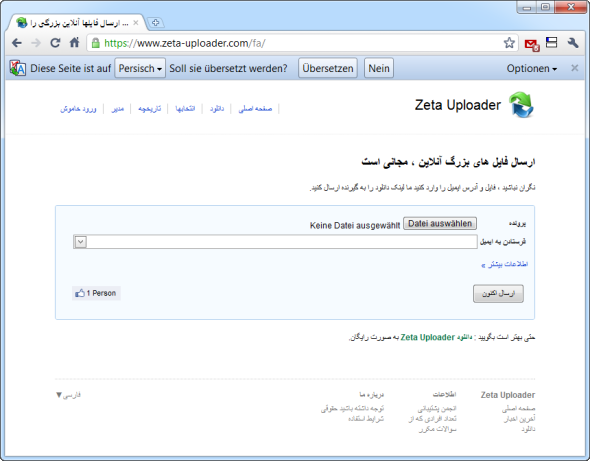Open the red mail extension icon

coord(532,44)
